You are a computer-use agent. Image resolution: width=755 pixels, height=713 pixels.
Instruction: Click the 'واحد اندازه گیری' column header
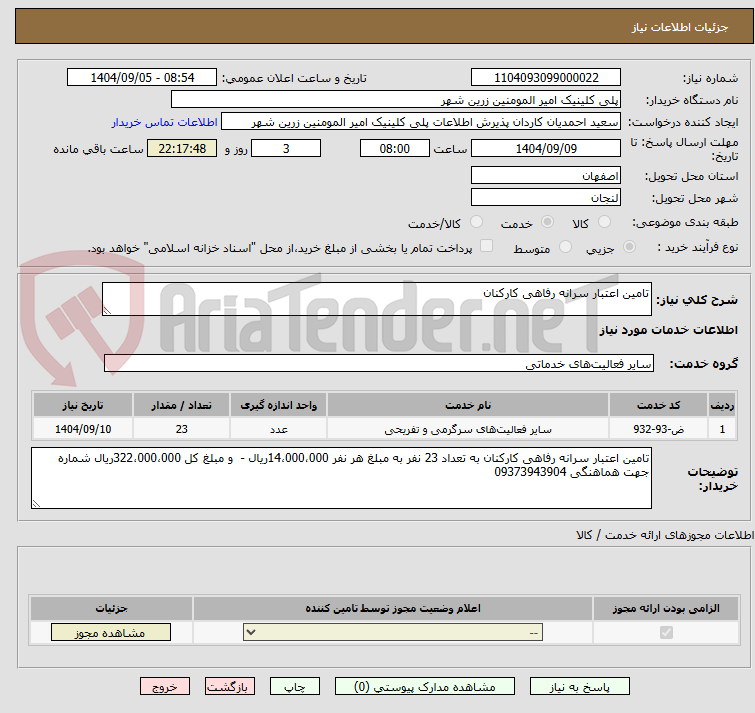[x=279, y=405]
